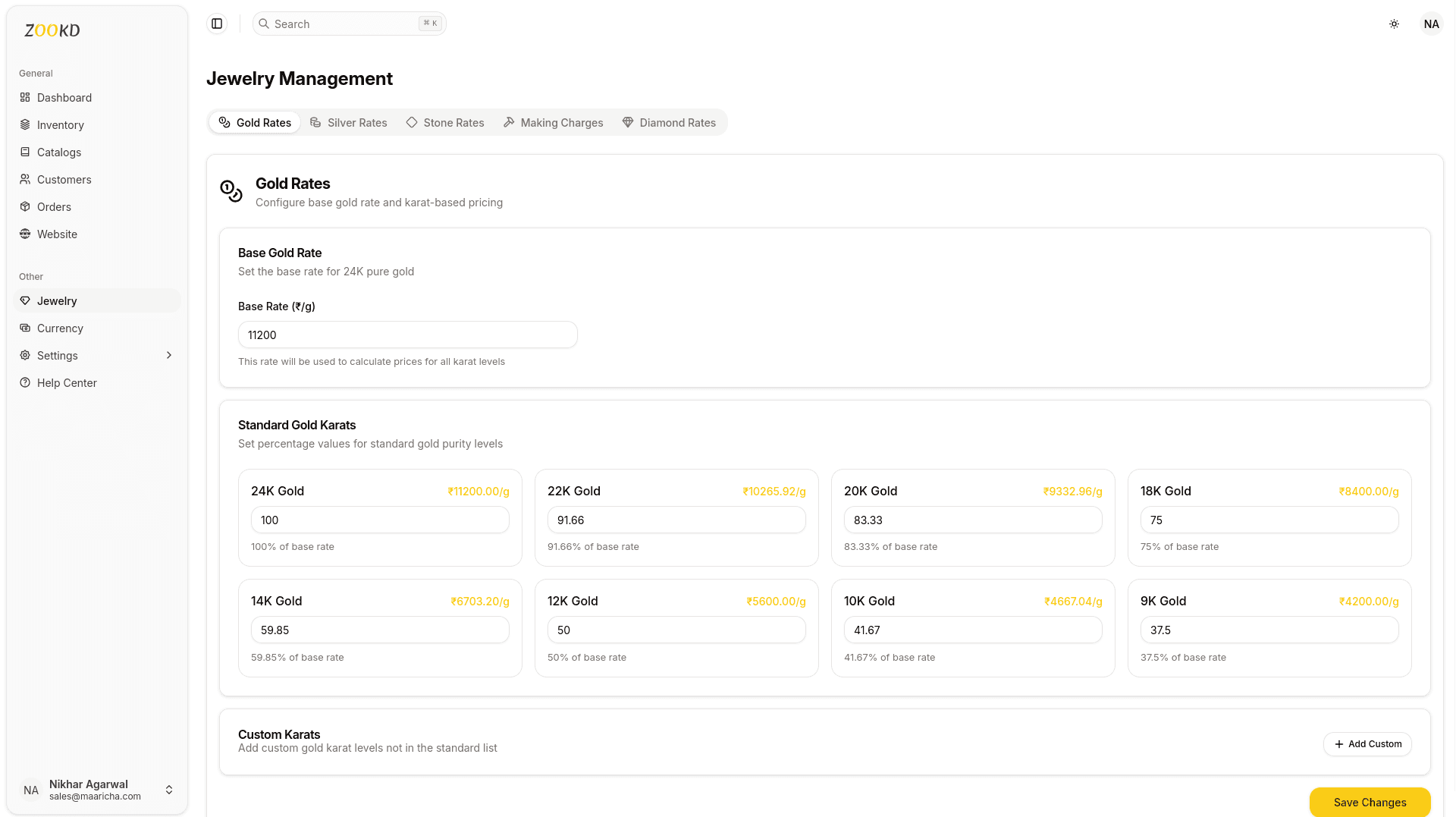Open the Orders section
This screenshot has height=817, width=1456.
coord(55,206)
